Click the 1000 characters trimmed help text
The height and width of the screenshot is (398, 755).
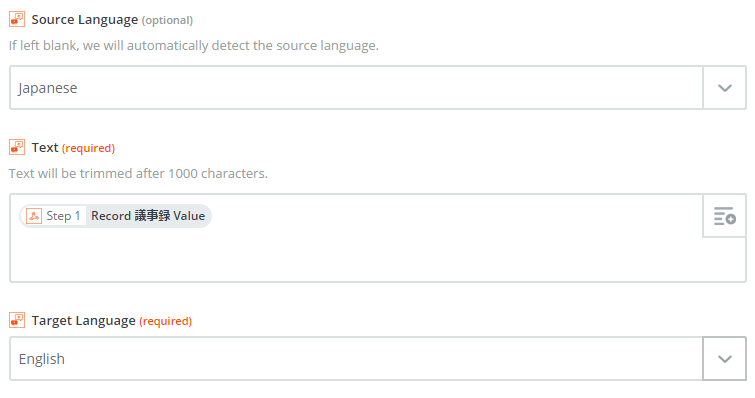pos(138,173)
